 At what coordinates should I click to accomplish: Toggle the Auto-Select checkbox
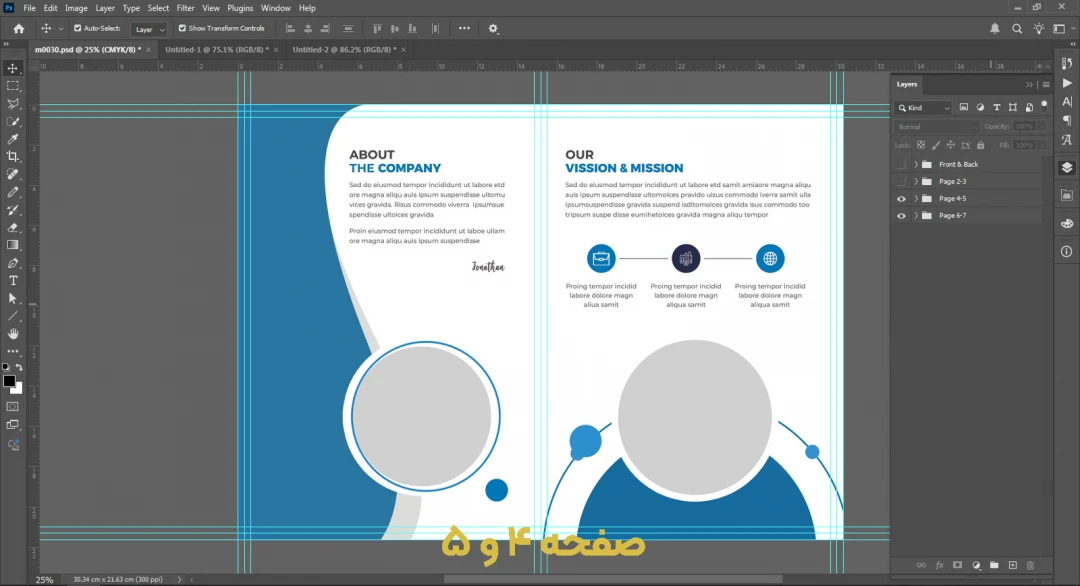(76, 29)
